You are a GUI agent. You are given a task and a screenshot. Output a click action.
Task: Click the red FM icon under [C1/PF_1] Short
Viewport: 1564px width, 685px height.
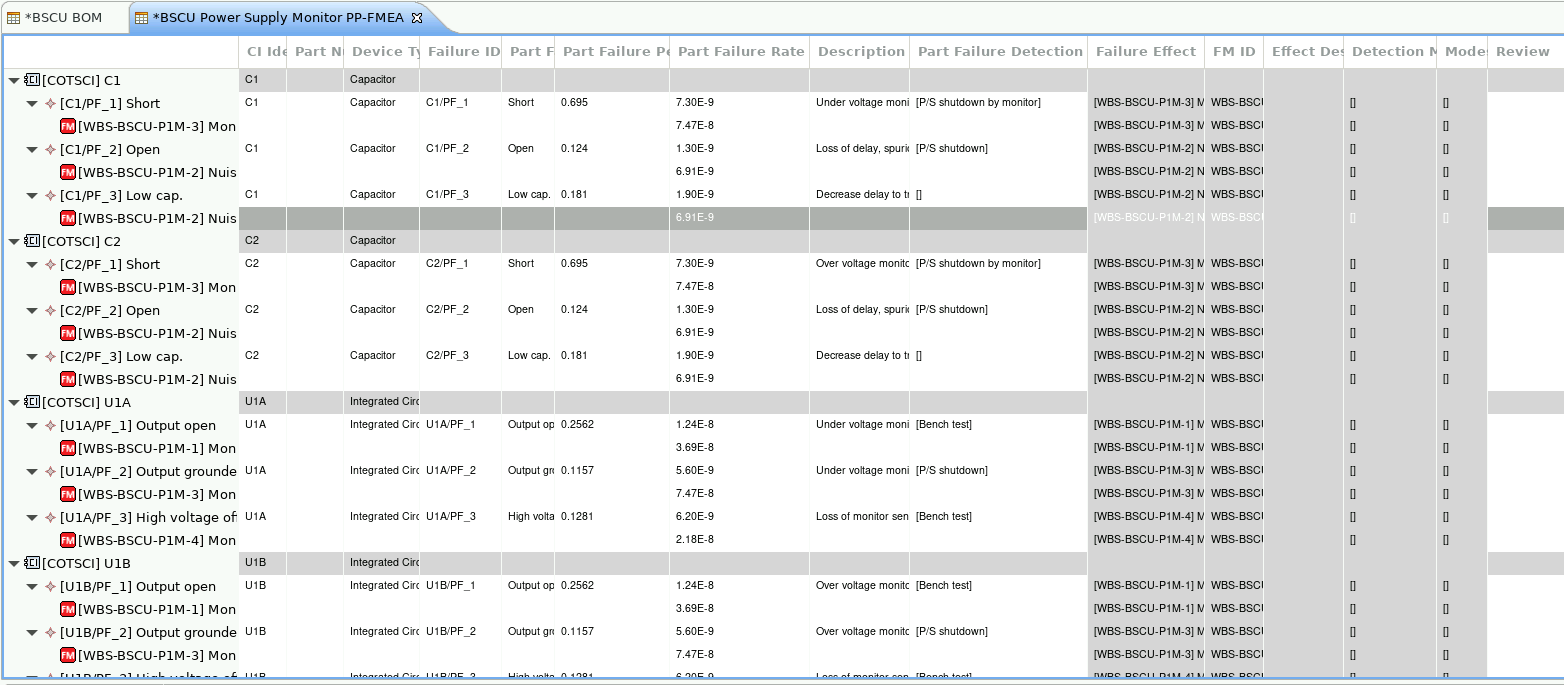(68, 126)
